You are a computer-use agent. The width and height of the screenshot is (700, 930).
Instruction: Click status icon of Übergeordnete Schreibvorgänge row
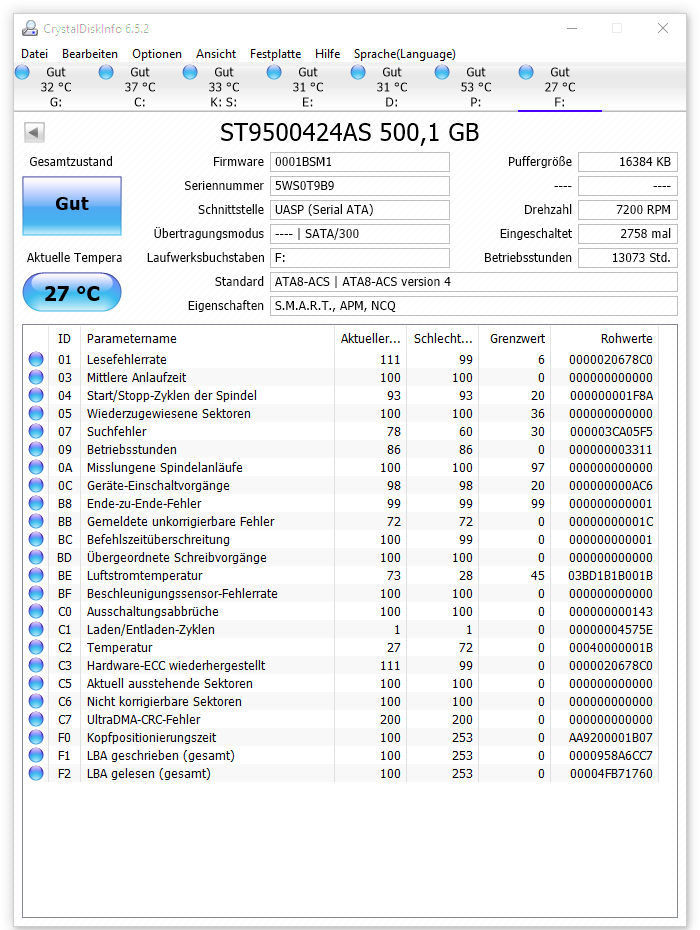pyautogui.click(x=36, y=557)
